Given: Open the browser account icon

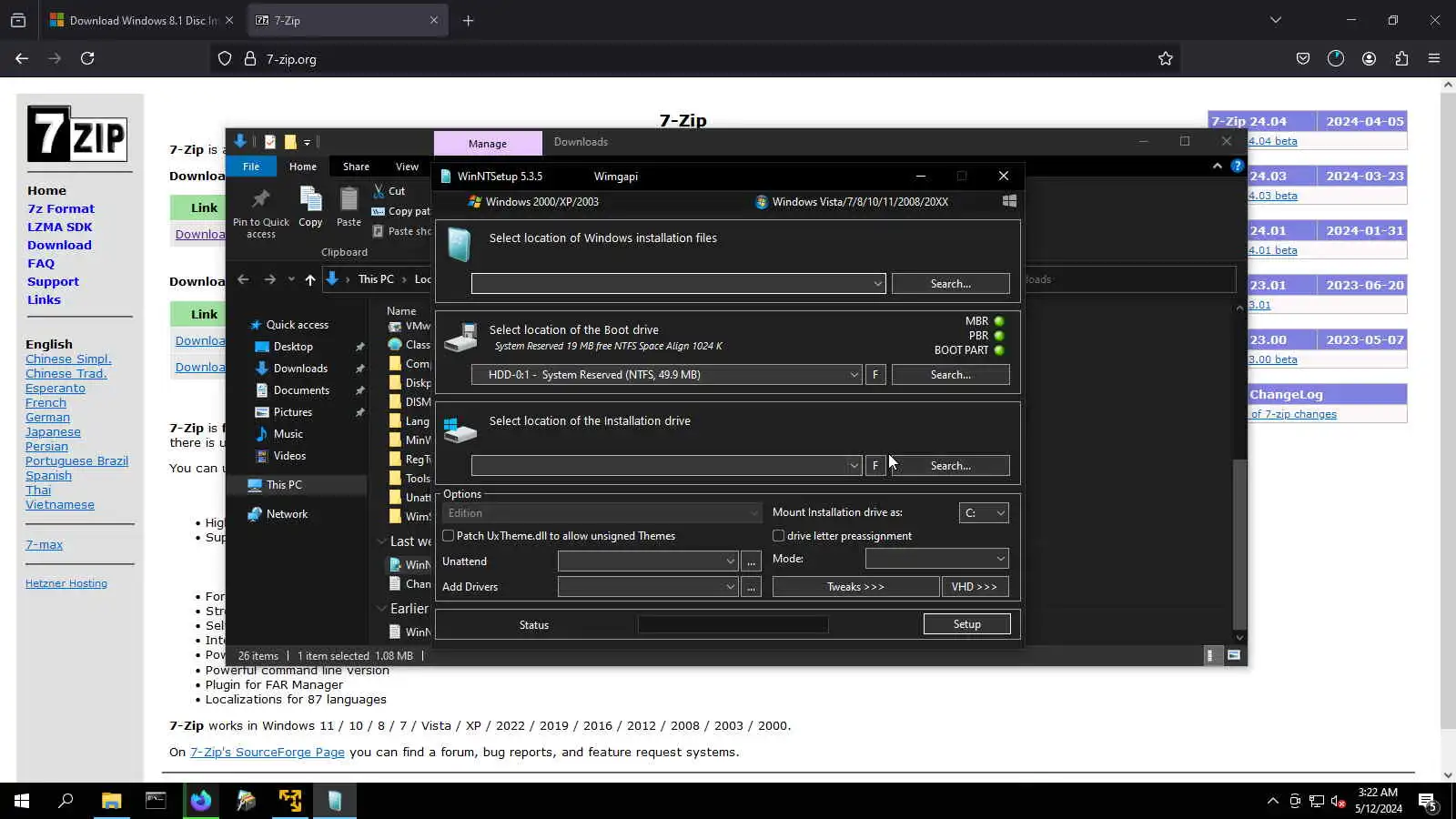Looking at the screenshot, I should [x=1369, y=59].
